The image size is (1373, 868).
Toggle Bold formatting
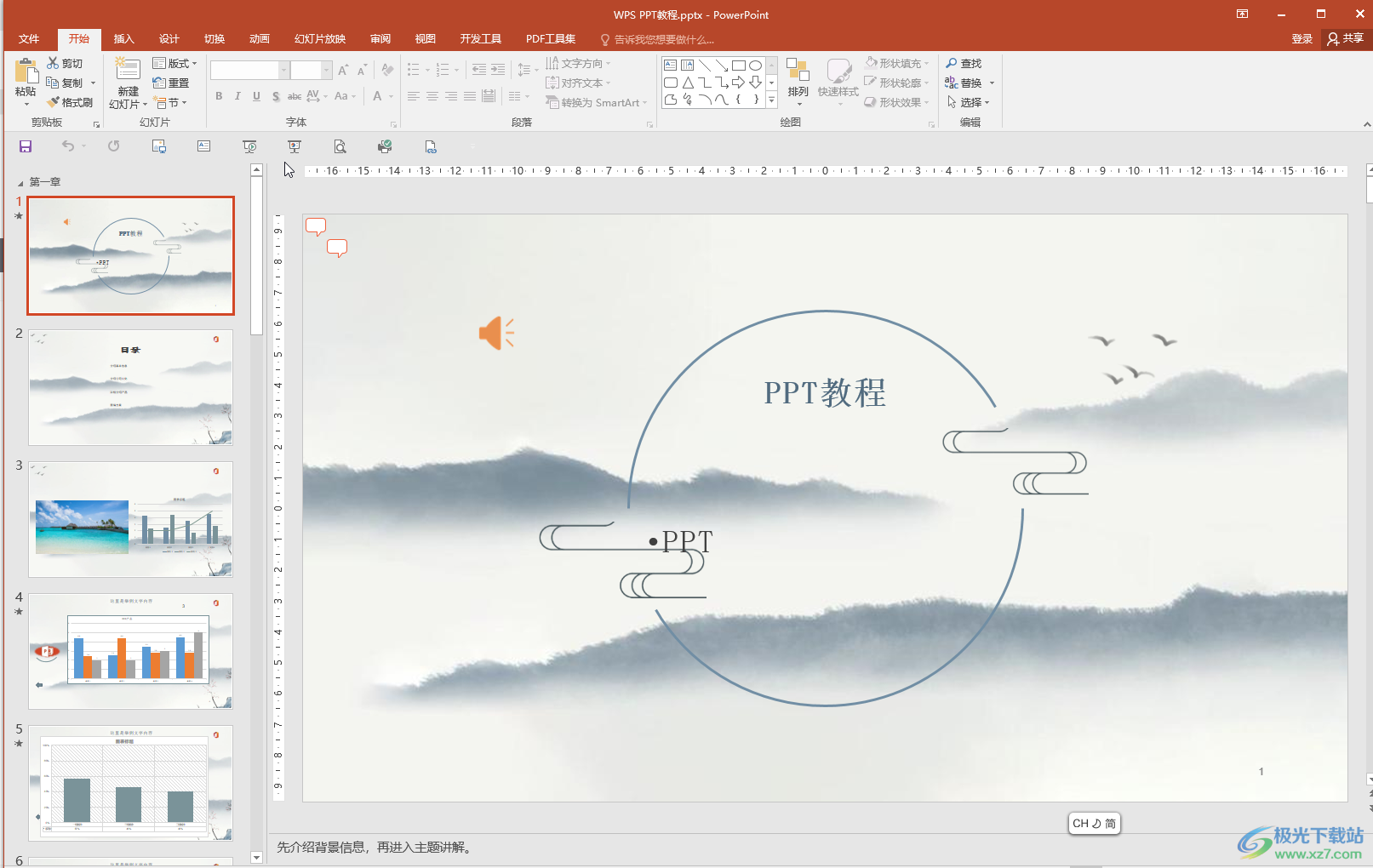(219, 96)
